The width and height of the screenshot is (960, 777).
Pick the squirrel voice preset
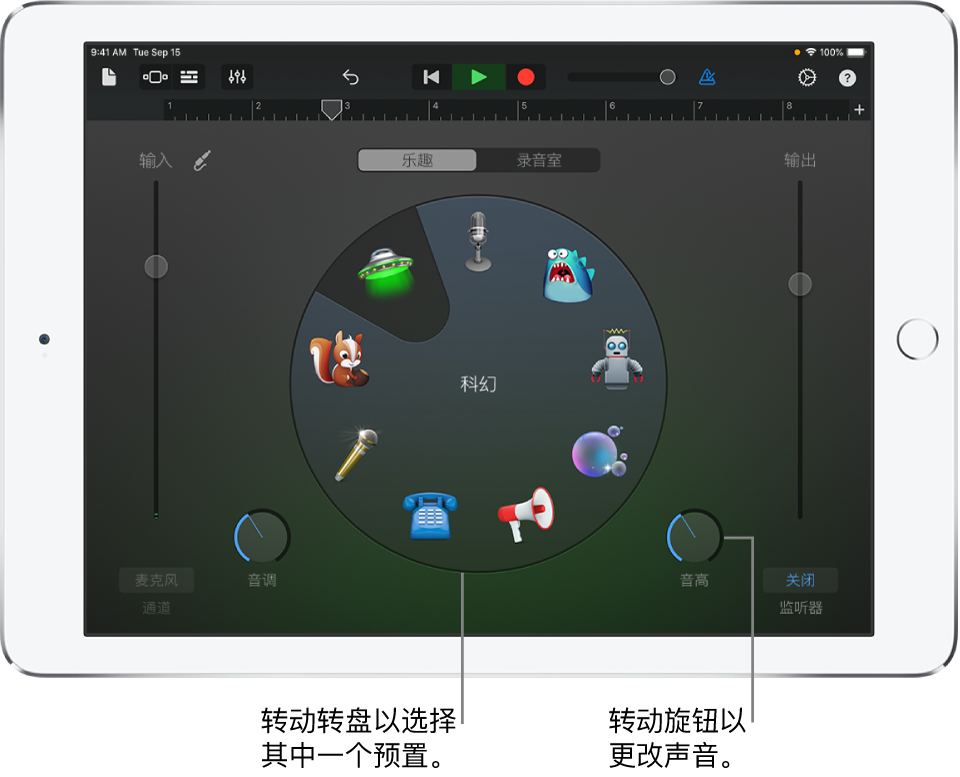[x=339, y=360]
